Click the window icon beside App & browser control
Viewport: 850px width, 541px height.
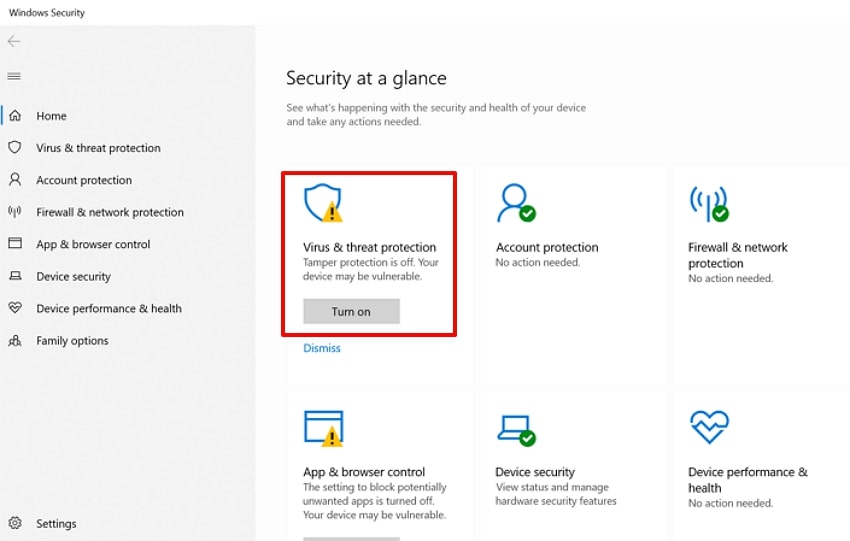tap(15, 243)
